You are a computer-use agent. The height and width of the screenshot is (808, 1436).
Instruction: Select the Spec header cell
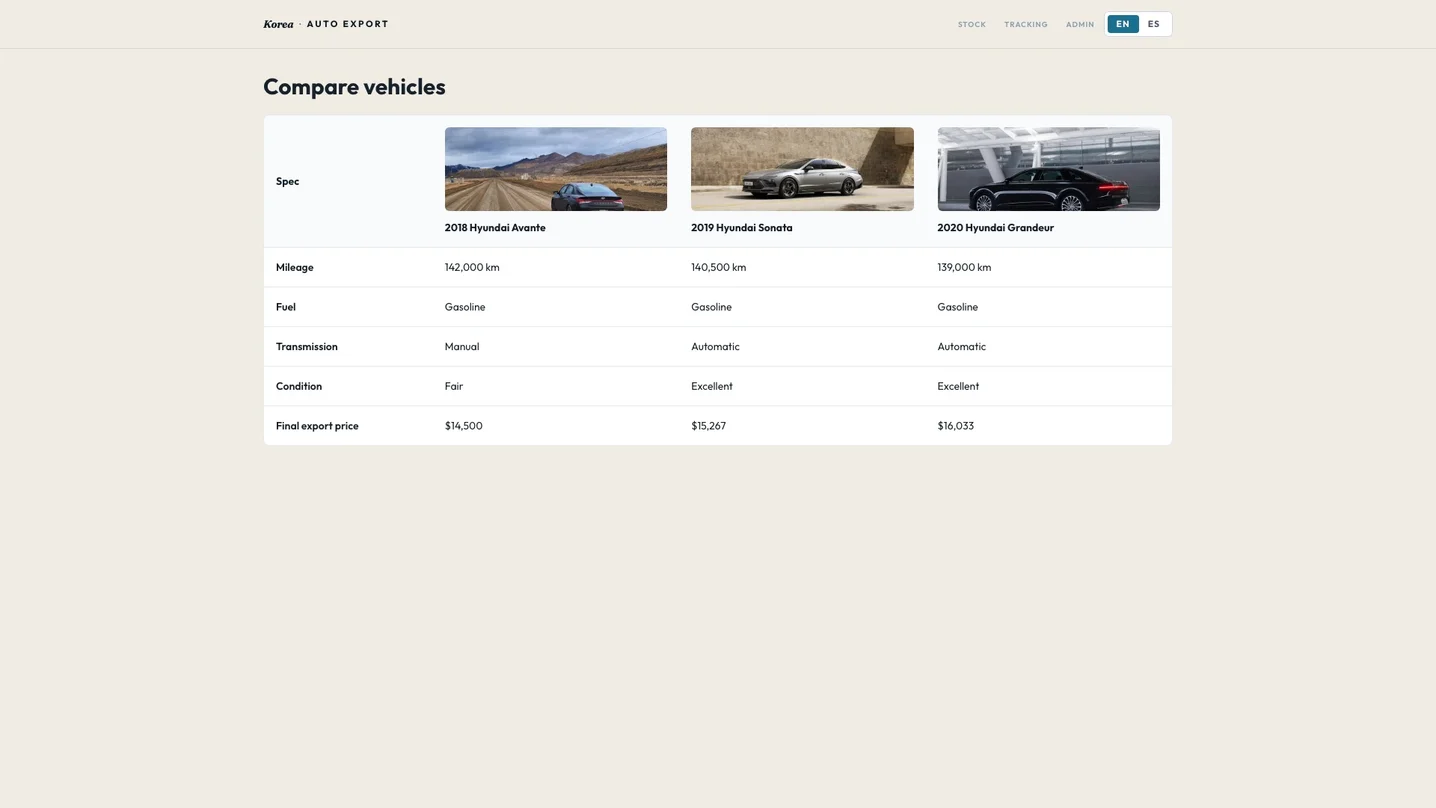click(x=288, y=182)
